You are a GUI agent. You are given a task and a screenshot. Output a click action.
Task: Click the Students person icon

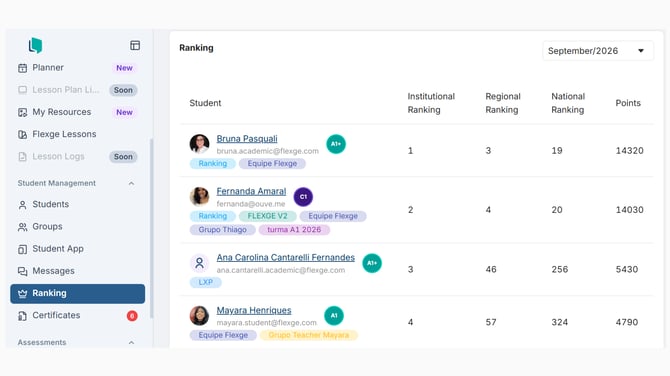[23, 205]
